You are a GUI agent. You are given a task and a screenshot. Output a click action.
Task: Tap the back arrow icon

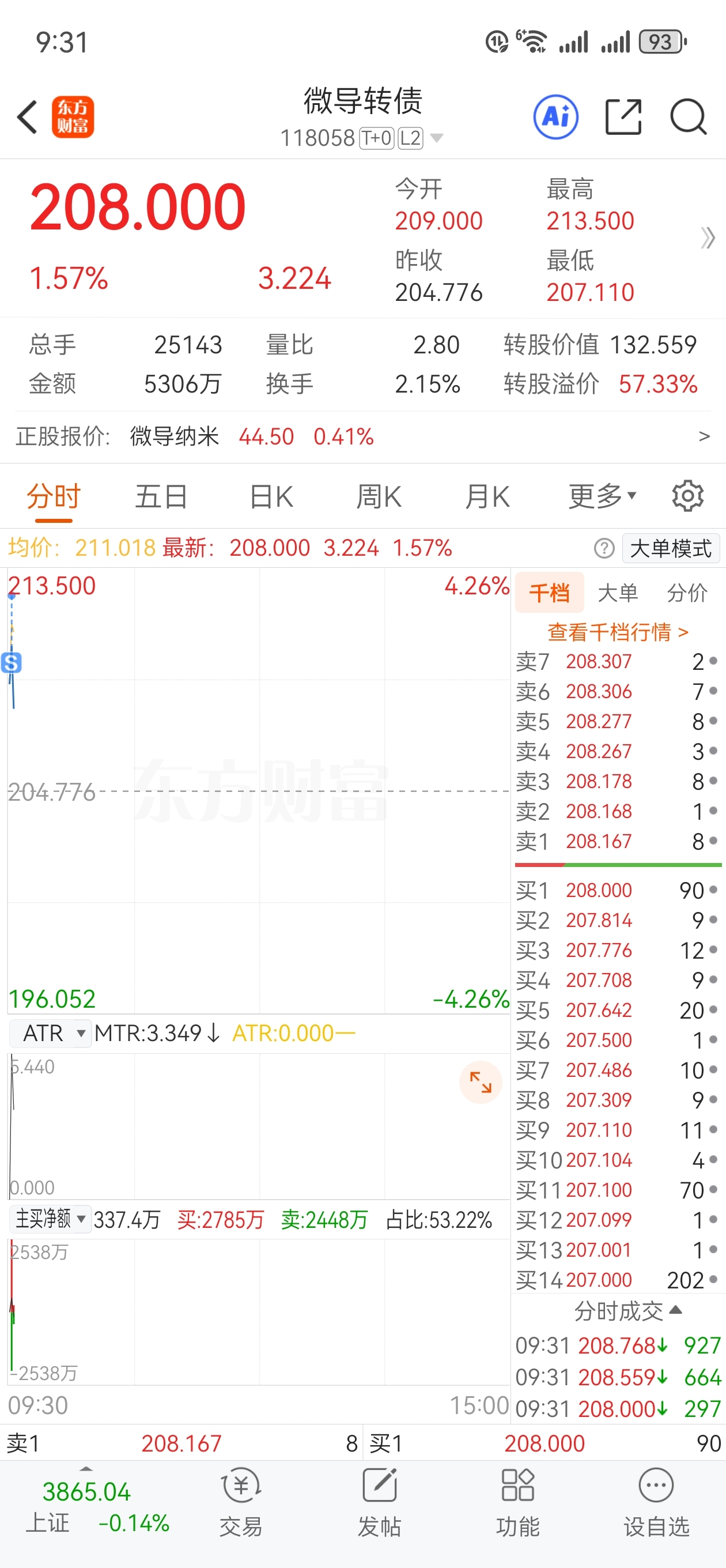(x=28, y=117)
